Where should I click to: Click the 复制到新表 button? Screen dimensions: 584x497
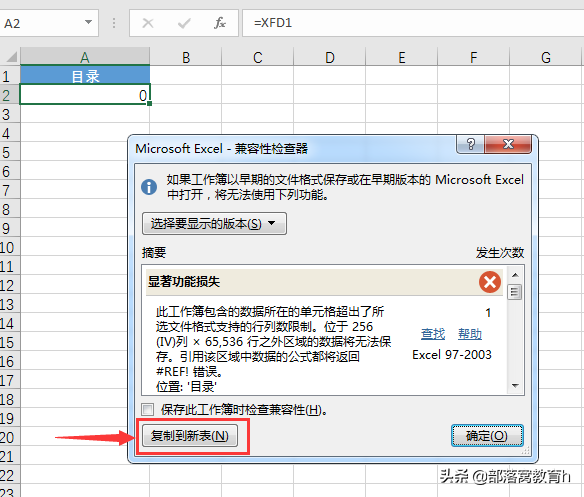(190, 435)
